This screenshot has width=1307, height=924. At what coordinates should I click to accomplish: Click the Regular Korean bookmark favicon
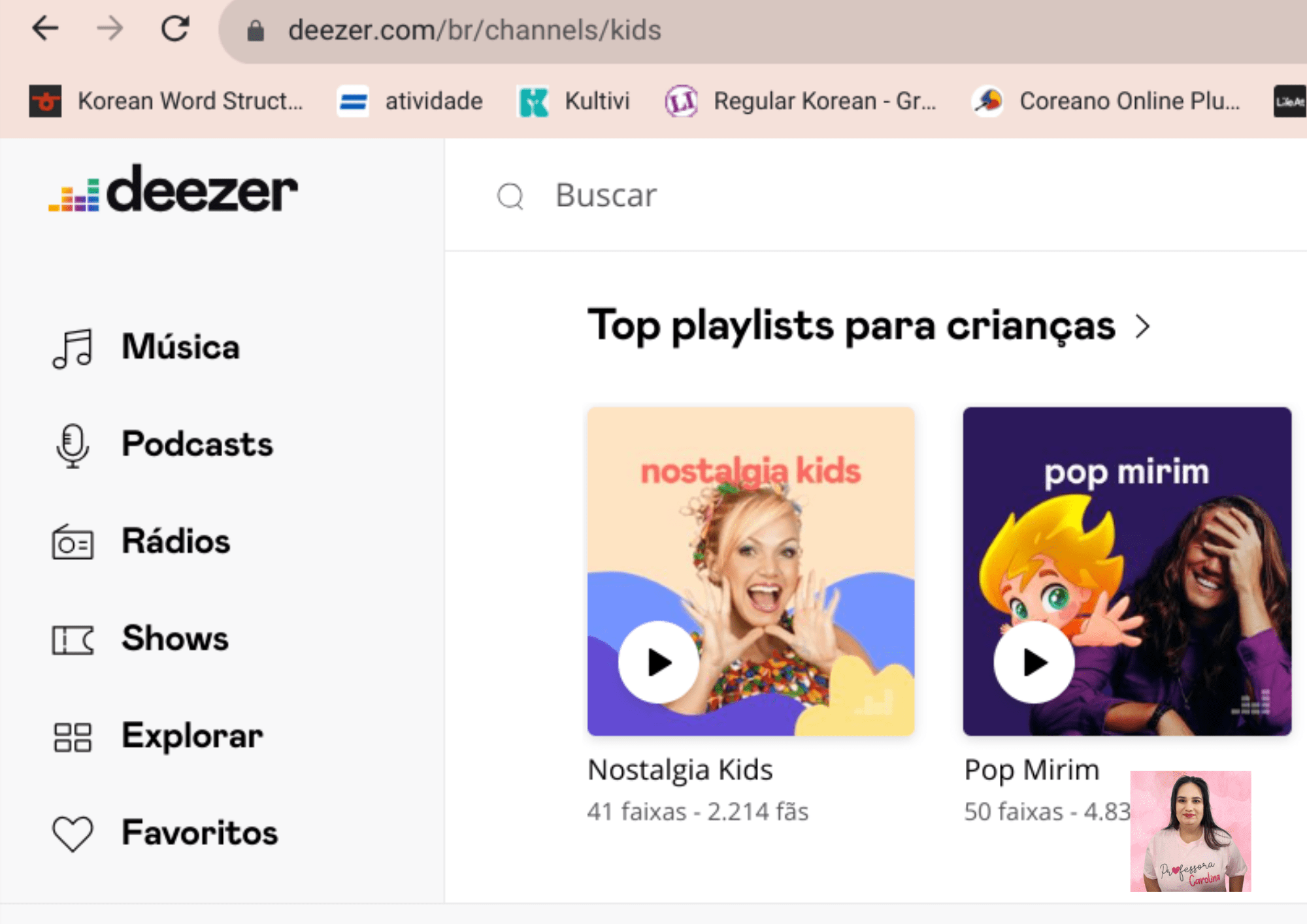click(681, 102)
